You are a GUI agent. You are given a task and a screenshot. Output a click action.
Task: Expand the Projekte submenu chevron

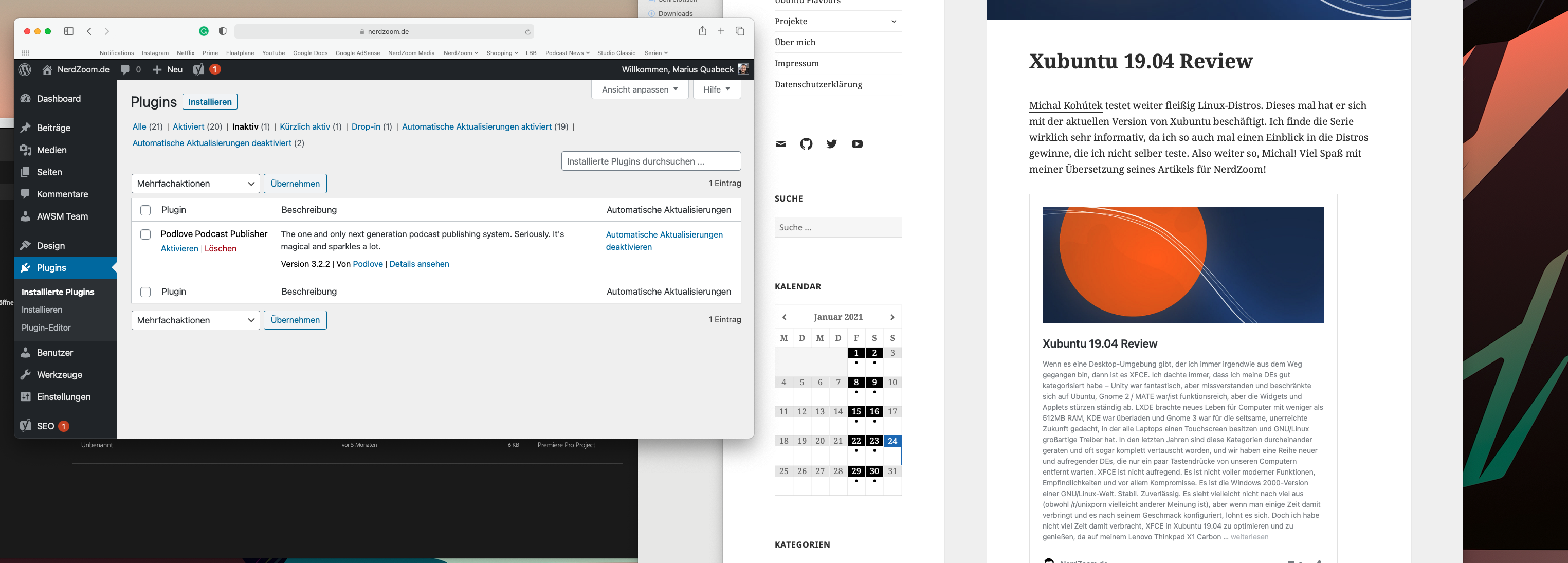pos(894,21)
